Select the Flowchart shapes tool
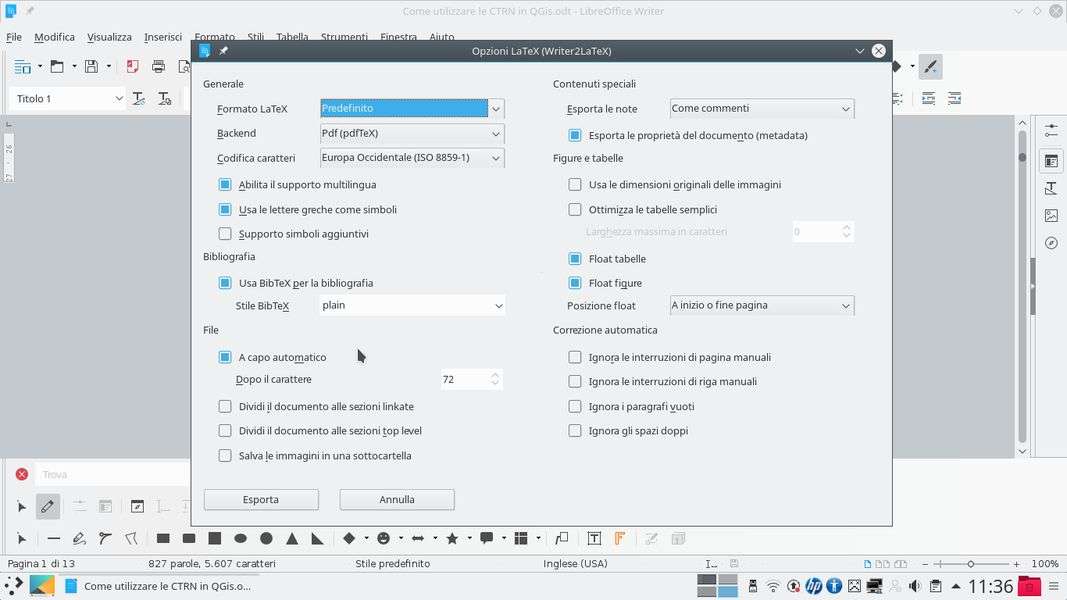Screen dimensions: 1067x600 [521, 539]
